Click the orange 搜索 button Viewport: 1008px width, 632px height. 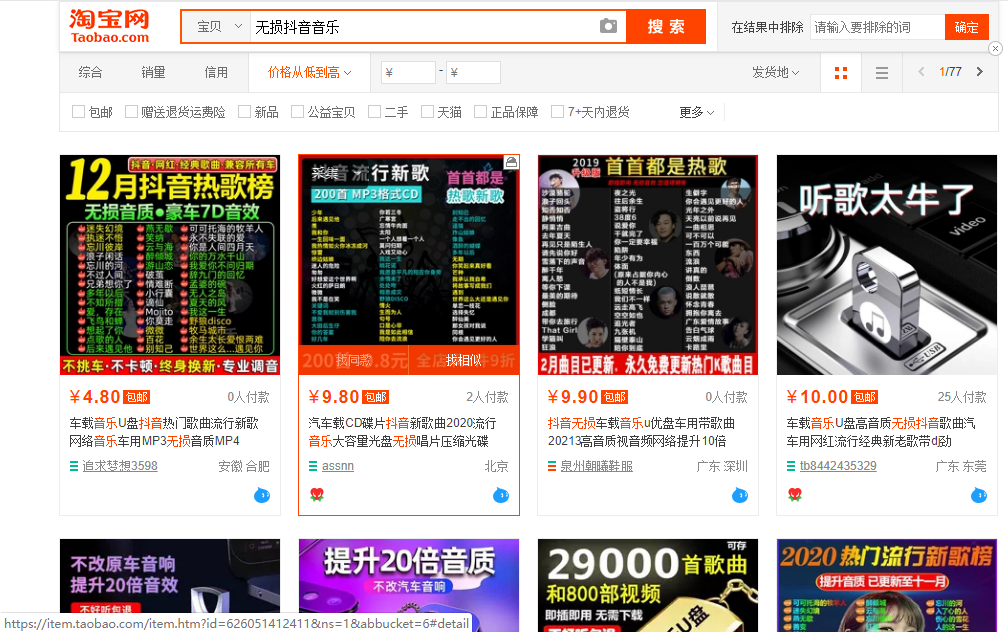[665, 26]
